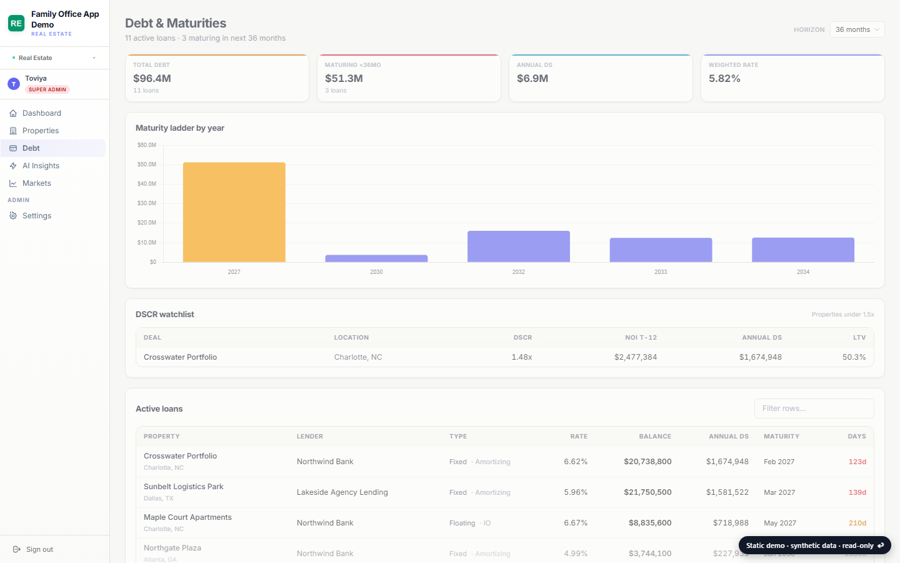
Task: Click the 6.67% rate for Maple Court
Action: tap(575, 523)
